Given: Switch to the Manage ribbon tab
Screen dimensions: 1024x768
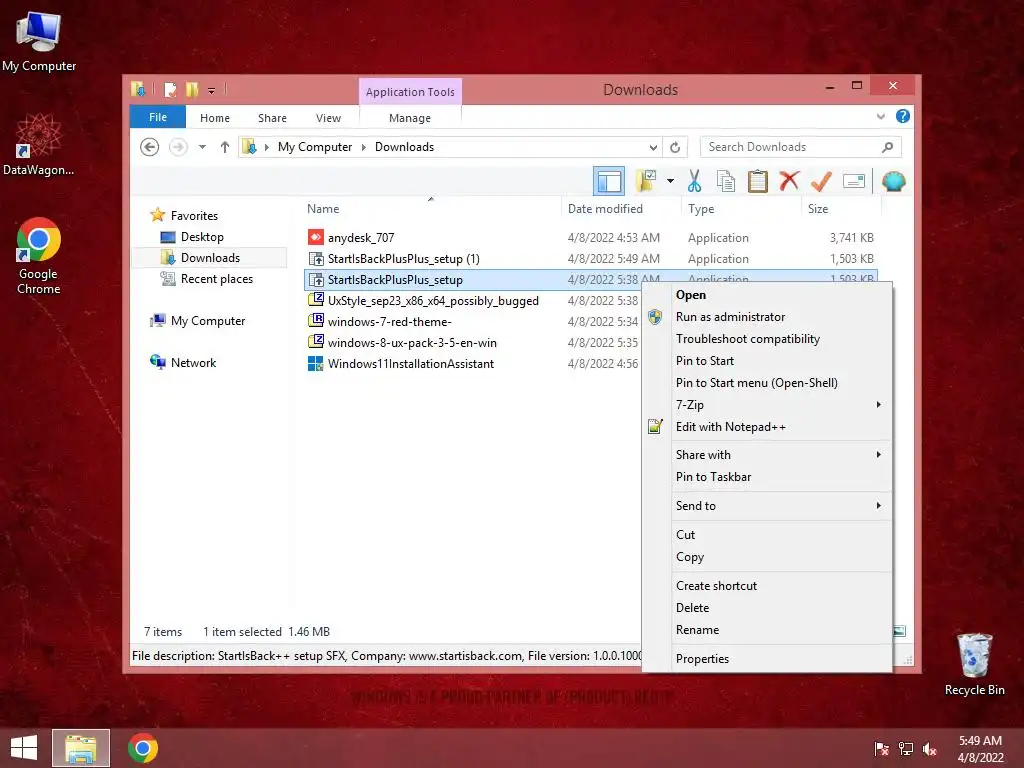Looking at the screenshot, I should point(410,118).
